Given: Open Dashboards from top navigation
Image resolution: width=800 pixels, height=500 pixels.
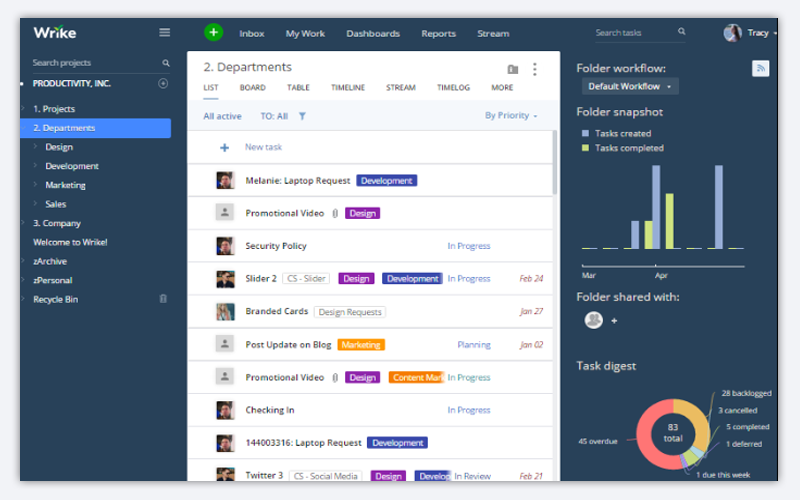Looking at the screenshot, I should (x=373, y=34).
